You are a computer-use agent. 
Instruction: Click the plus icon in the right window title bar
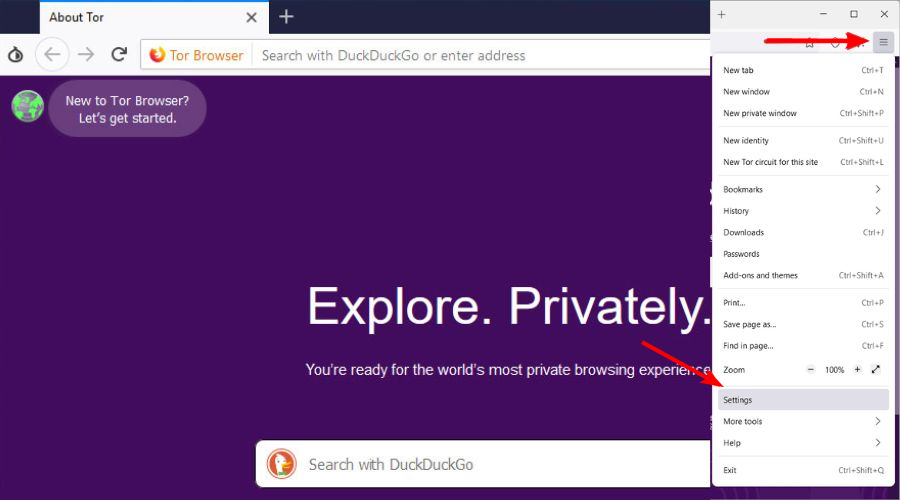(721, 14)
